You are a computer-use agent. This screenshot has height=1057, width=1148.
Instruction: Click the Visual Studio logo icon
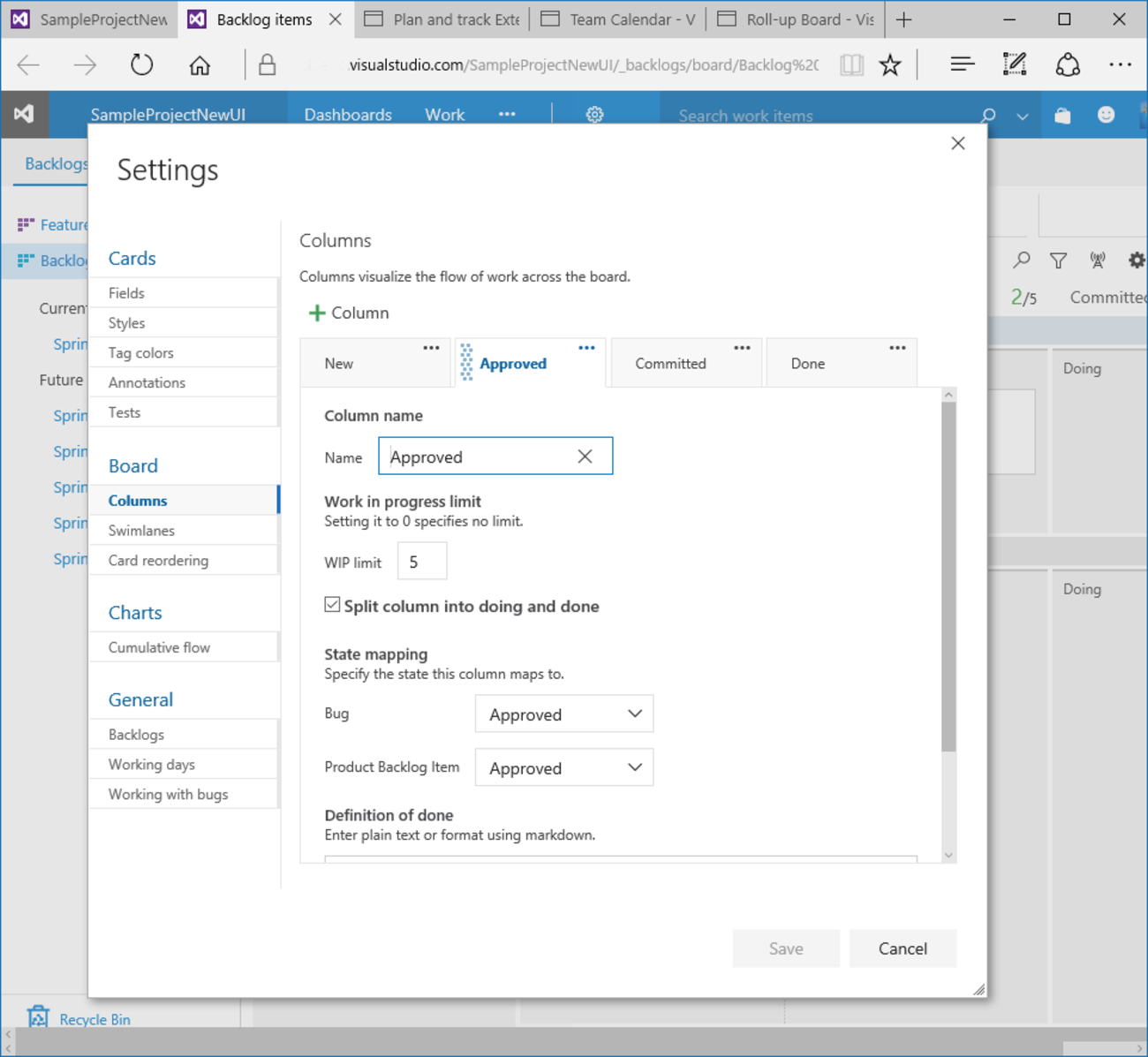tap(24, 115)
